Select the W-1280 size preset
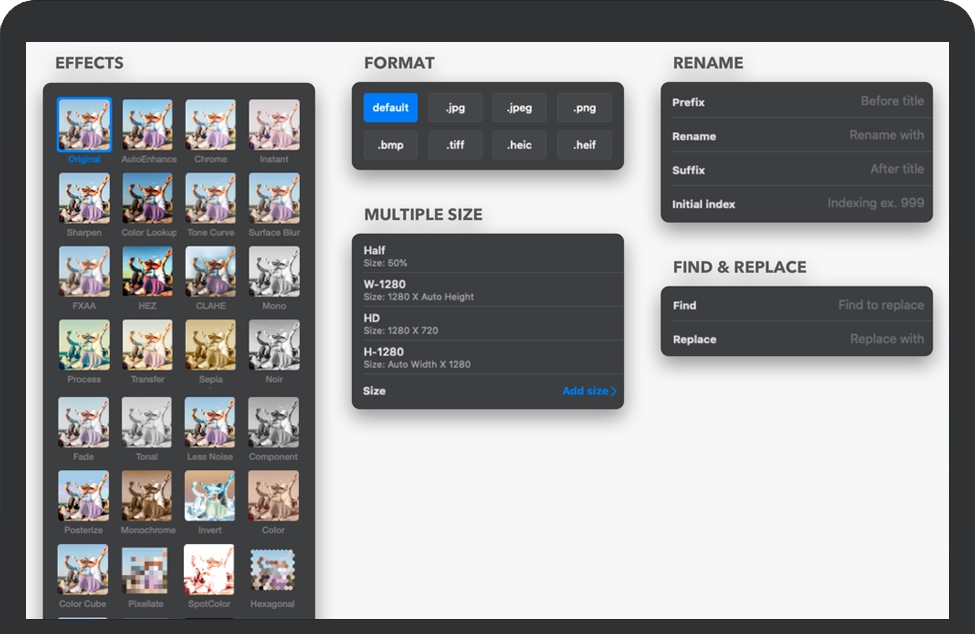975x634 pixels. point(487,290)
